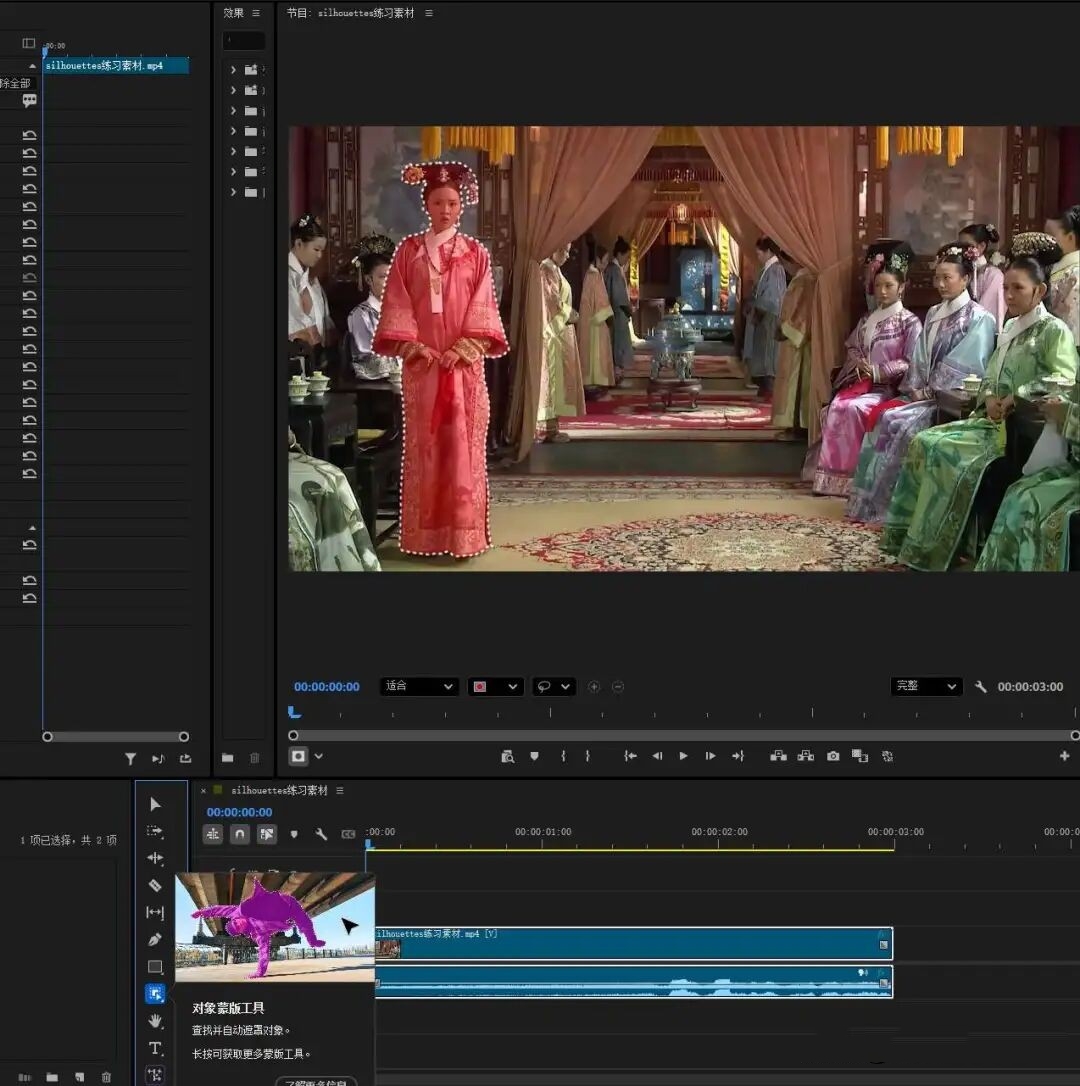1080x1086 pixels.
Task: Select the Pen tool
Action: 155,940
